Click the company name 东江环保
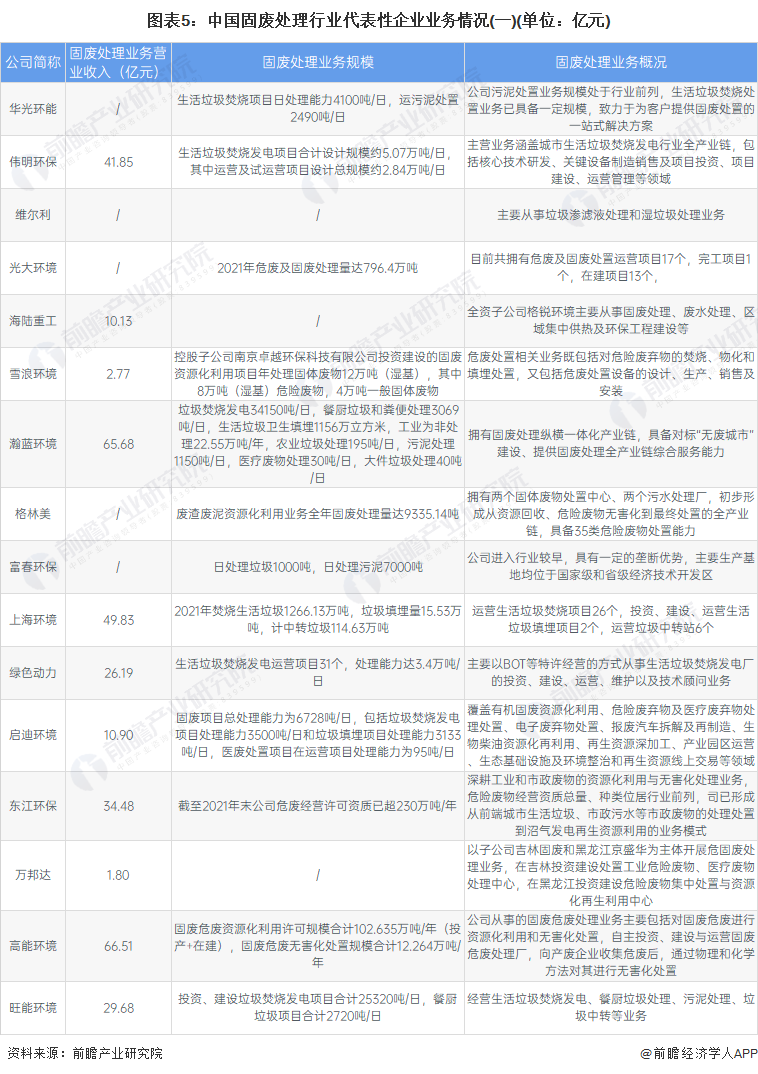 click(33, 806)
